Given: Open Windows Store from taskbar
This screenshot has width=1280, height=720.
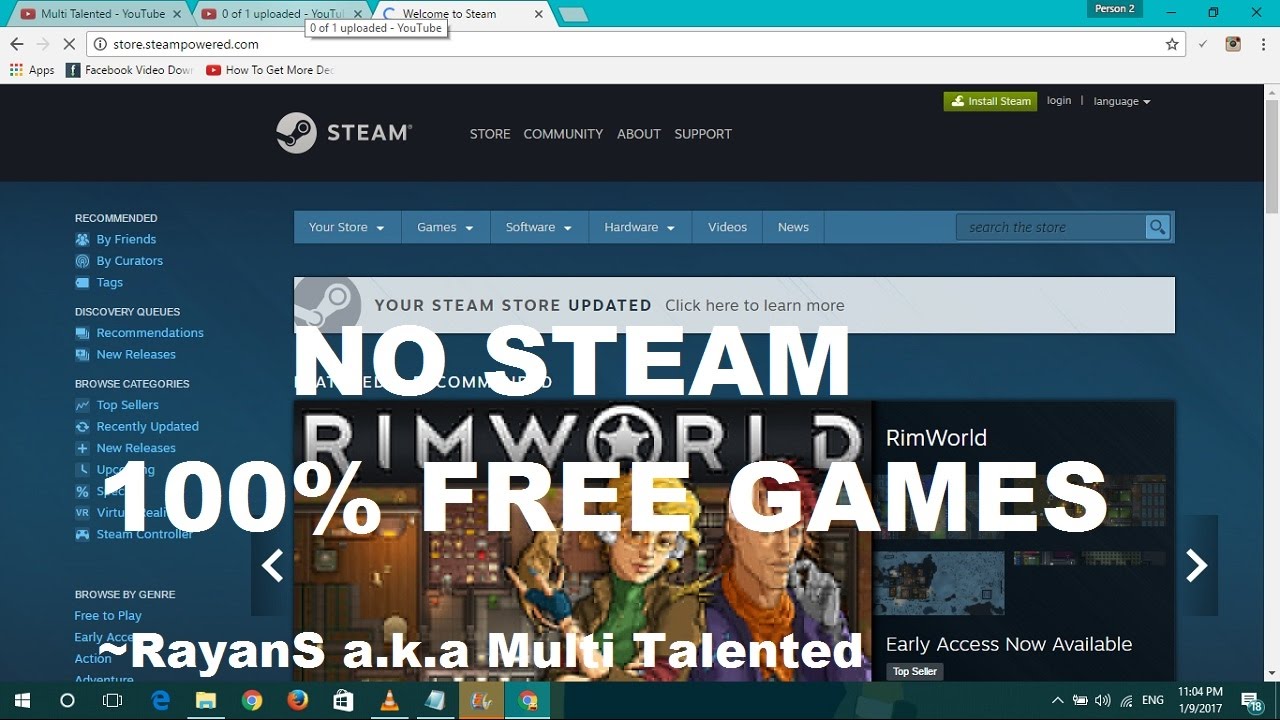Looking at the screenshot, I should coord(344,700).
